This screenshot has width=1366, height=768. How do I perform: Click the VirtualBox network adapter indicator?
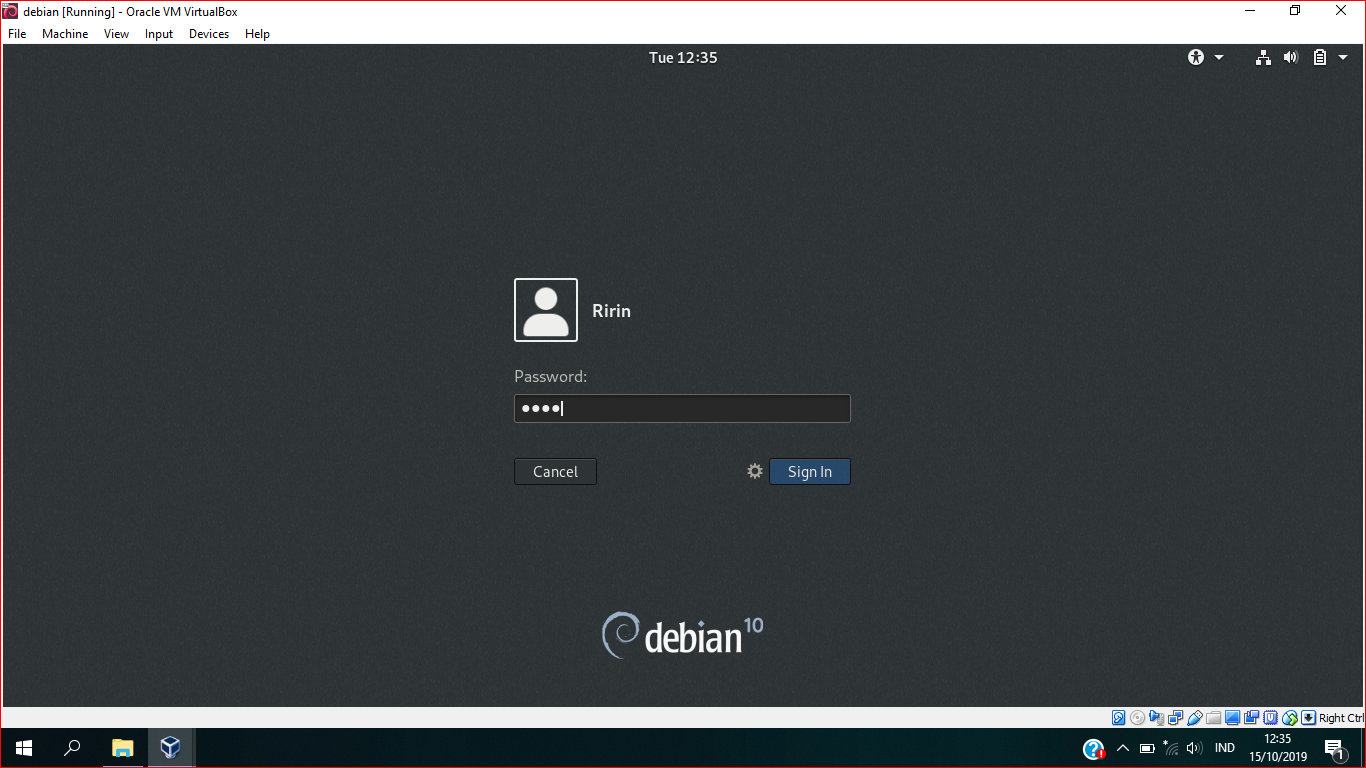click(1175, 717)
